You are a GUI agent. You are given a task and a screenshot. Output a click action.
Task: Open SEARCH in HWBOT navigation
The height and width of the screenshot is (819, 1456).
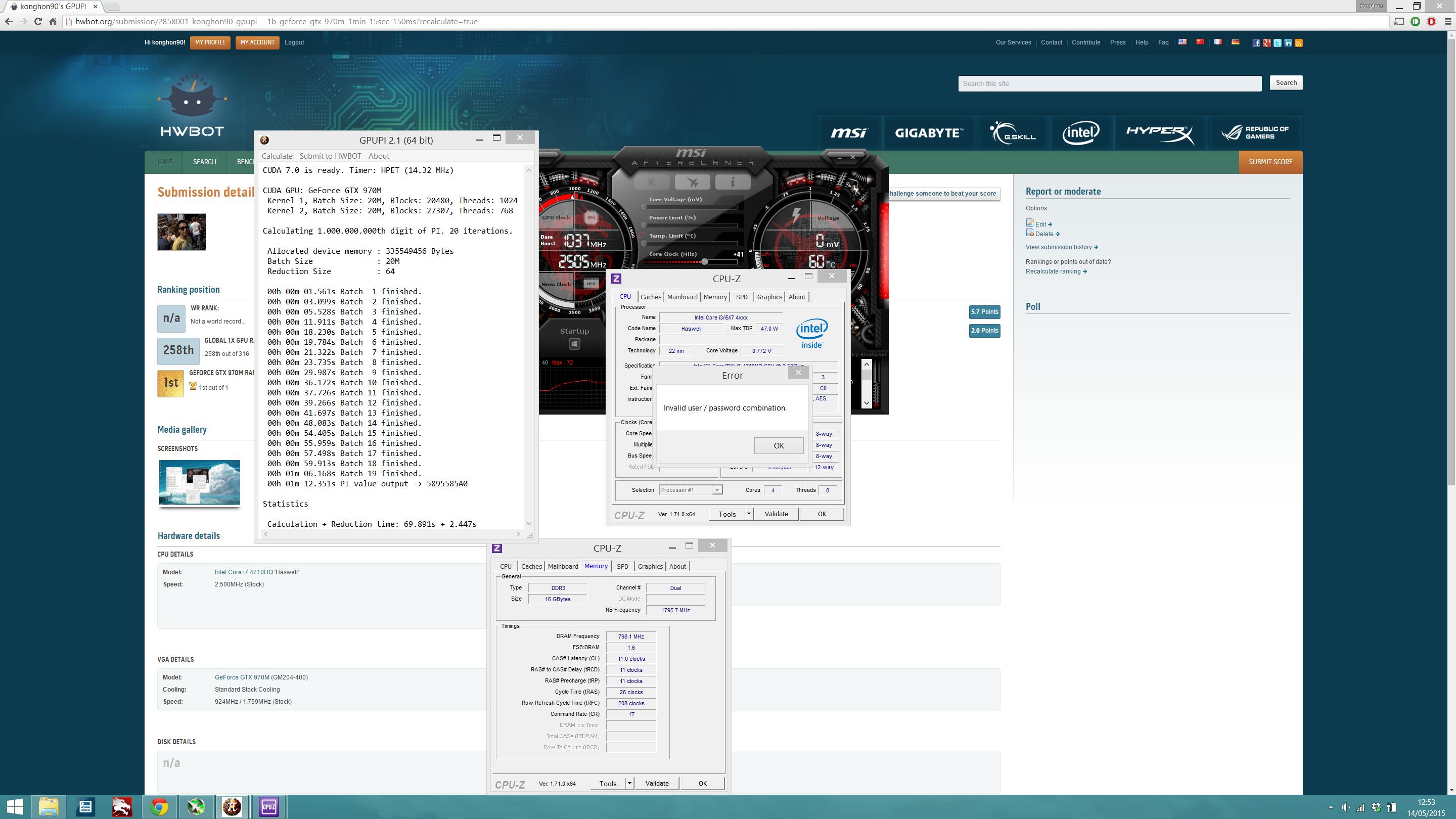204,162
